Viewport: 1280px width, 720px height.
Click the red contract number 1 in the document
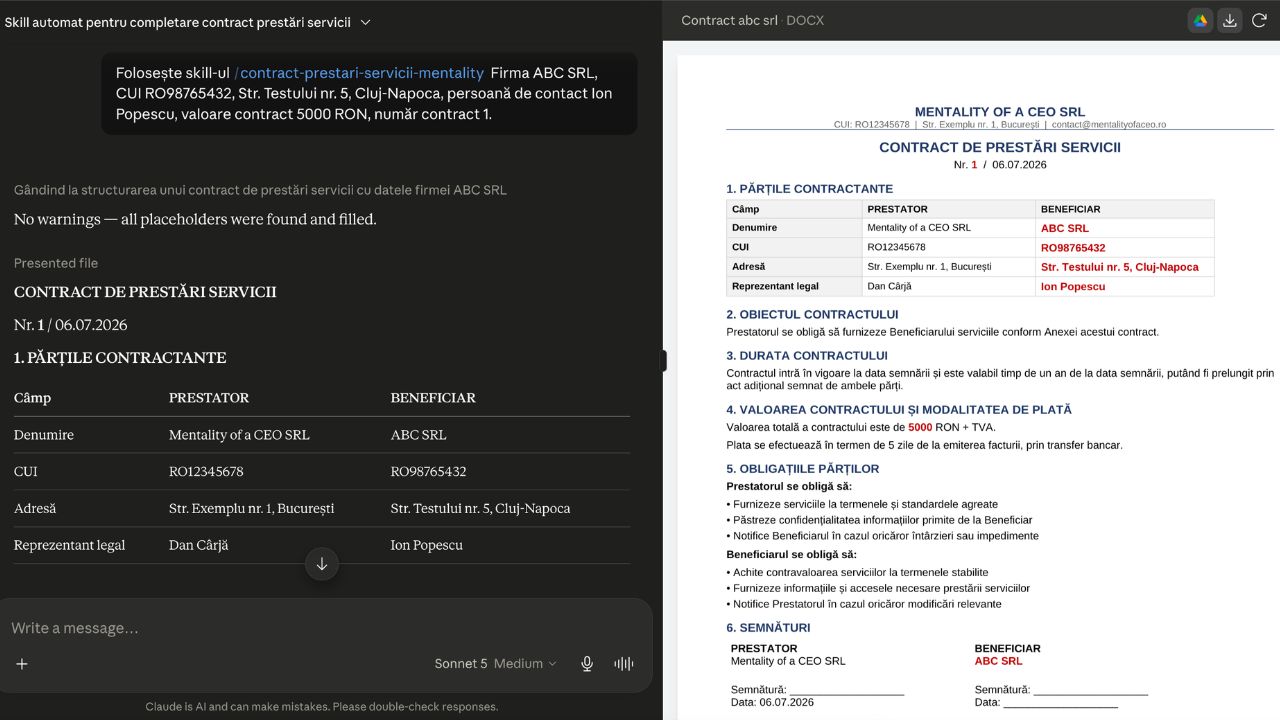click(x=974, y=165)
